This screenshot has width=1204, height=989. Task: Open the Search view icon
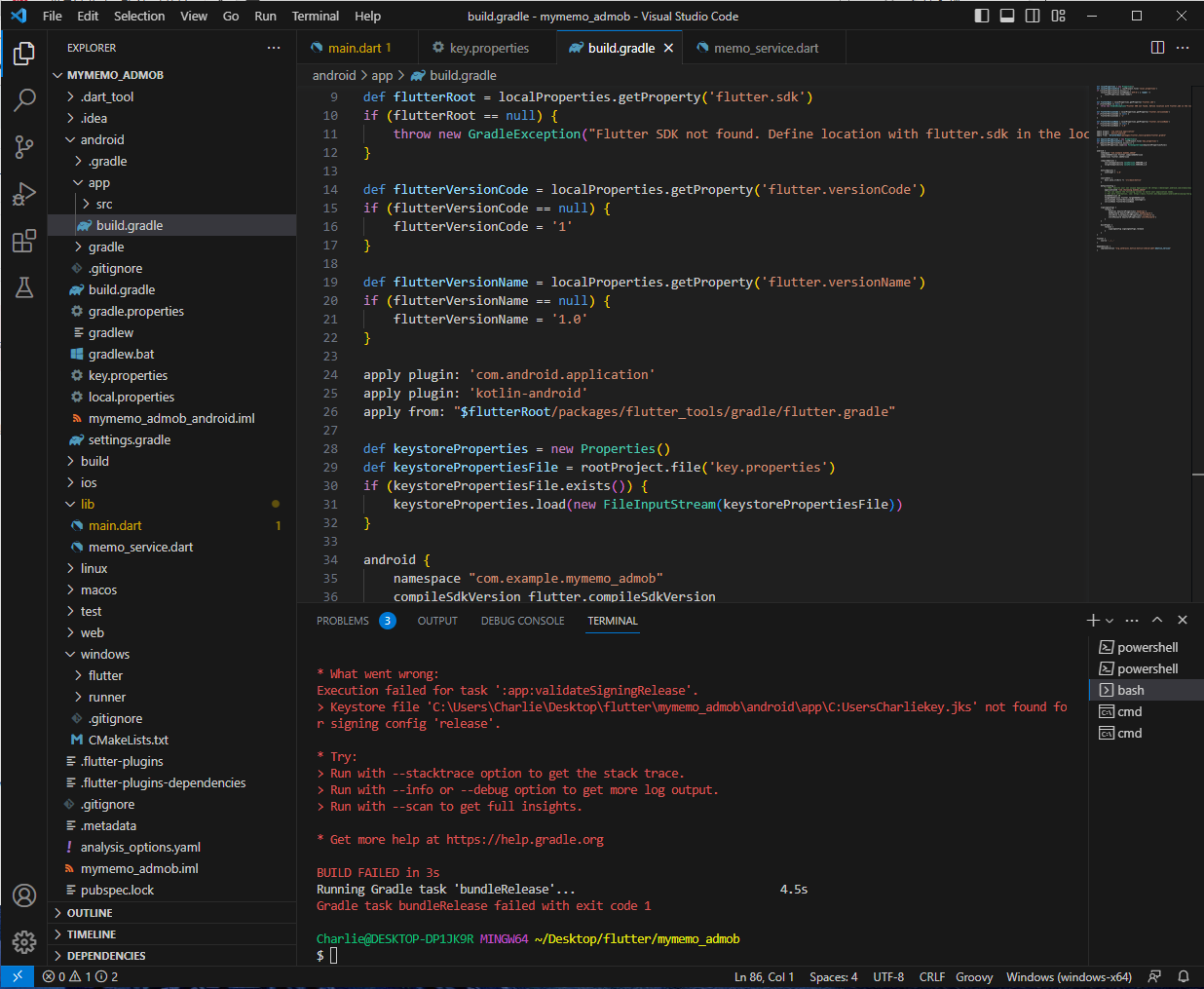click(x=24, y=99)
